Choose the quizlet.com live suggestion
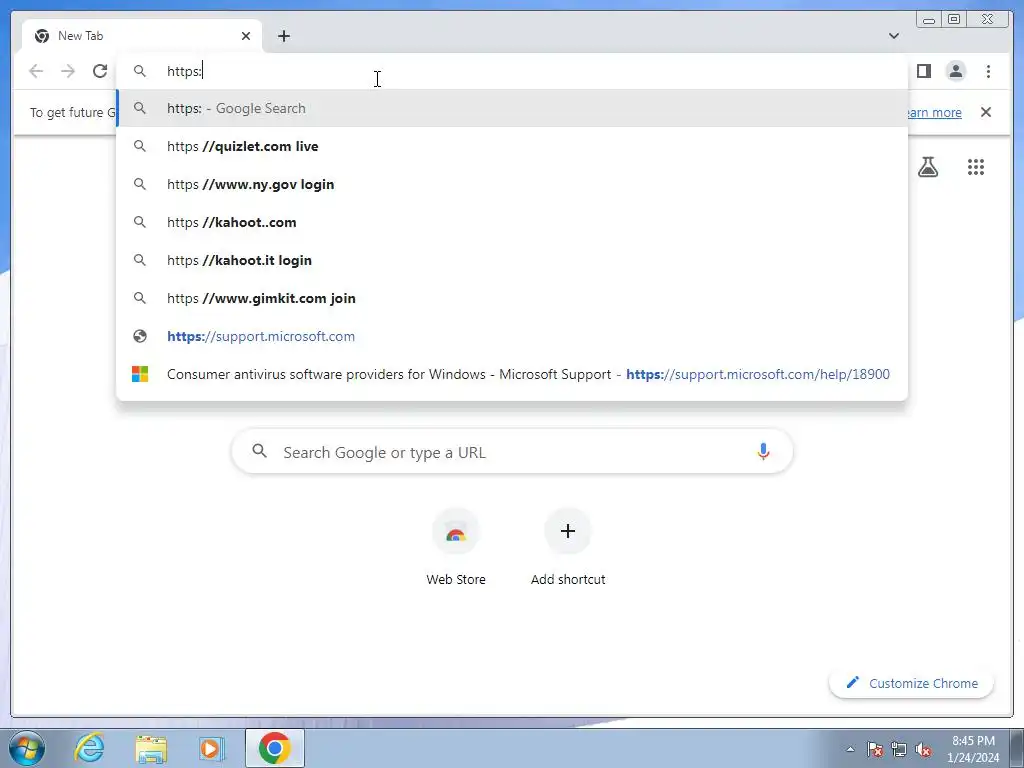Screen dimensions: 1024x768 click(x=512, y=146)
